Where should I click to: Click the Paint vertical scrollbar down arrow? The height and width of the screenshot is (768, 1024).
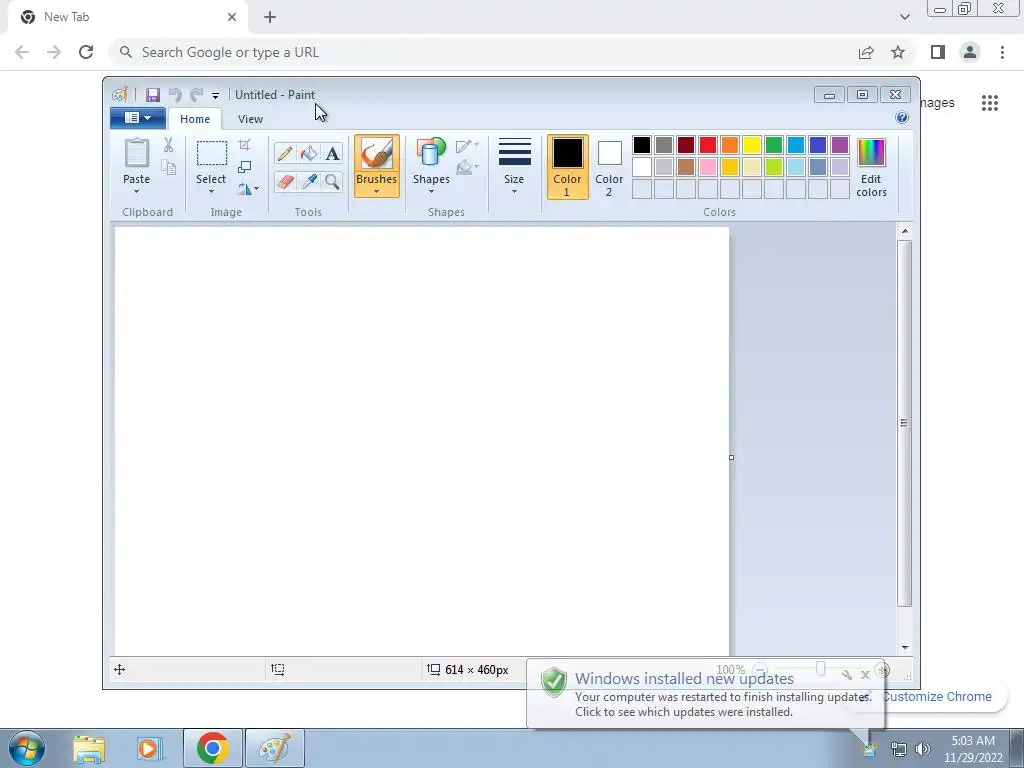[904, 647]
